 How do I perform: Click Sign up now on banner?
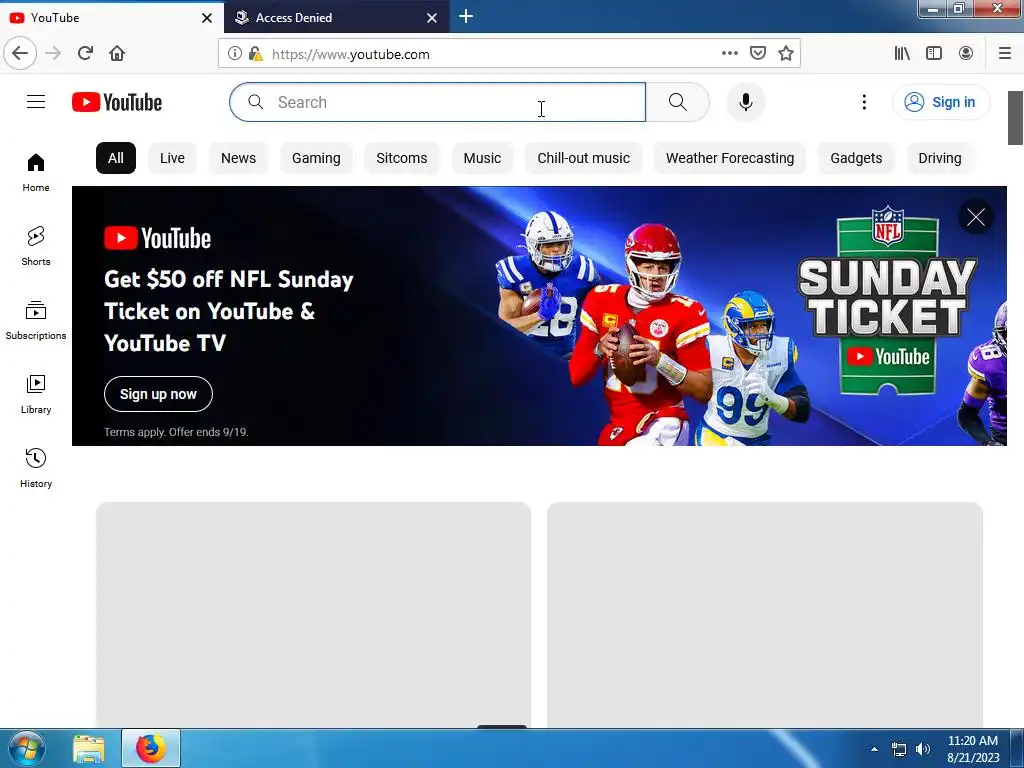coord(158,394)
